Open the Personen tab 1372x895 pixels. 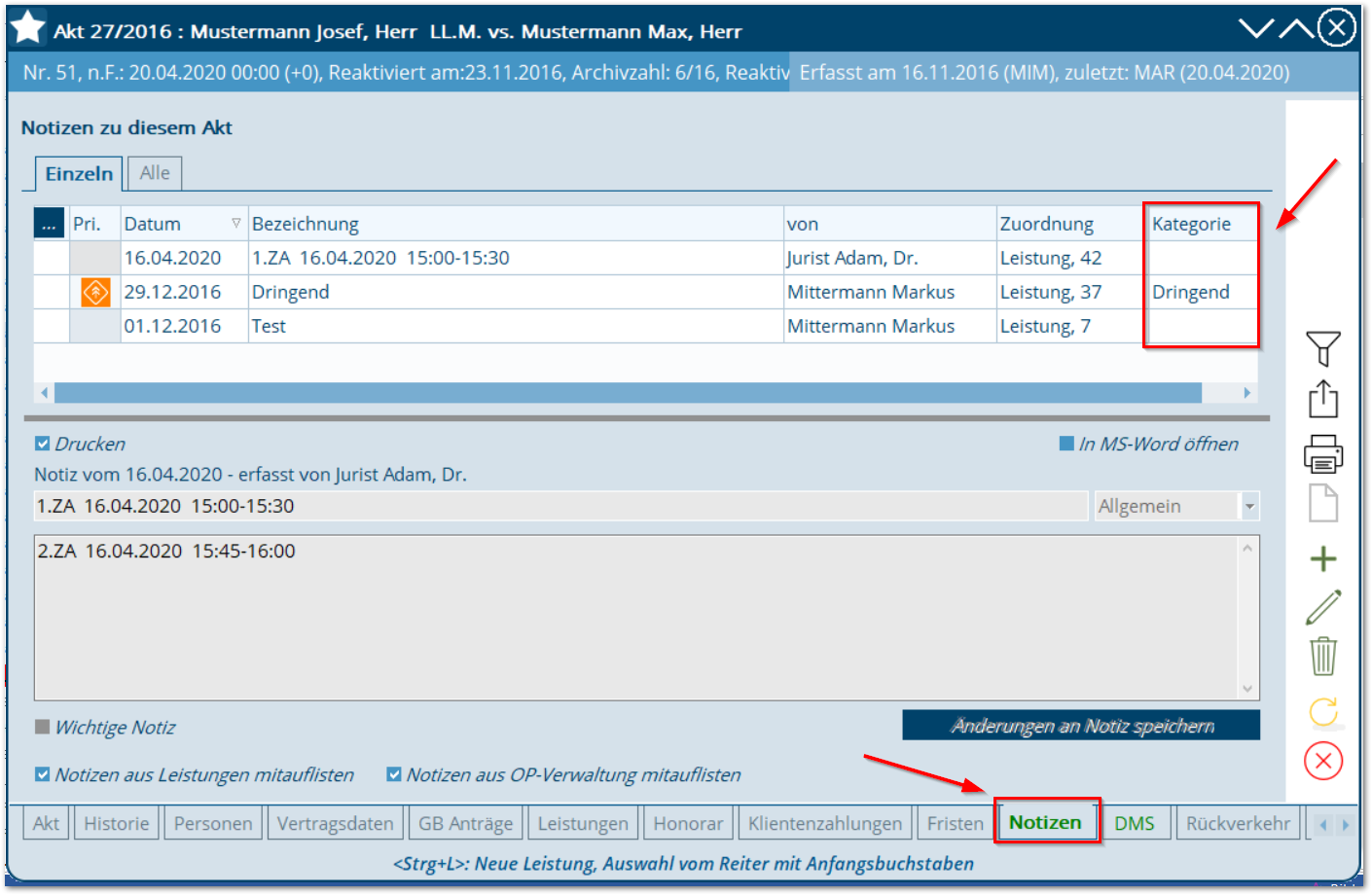pos(213,823)
